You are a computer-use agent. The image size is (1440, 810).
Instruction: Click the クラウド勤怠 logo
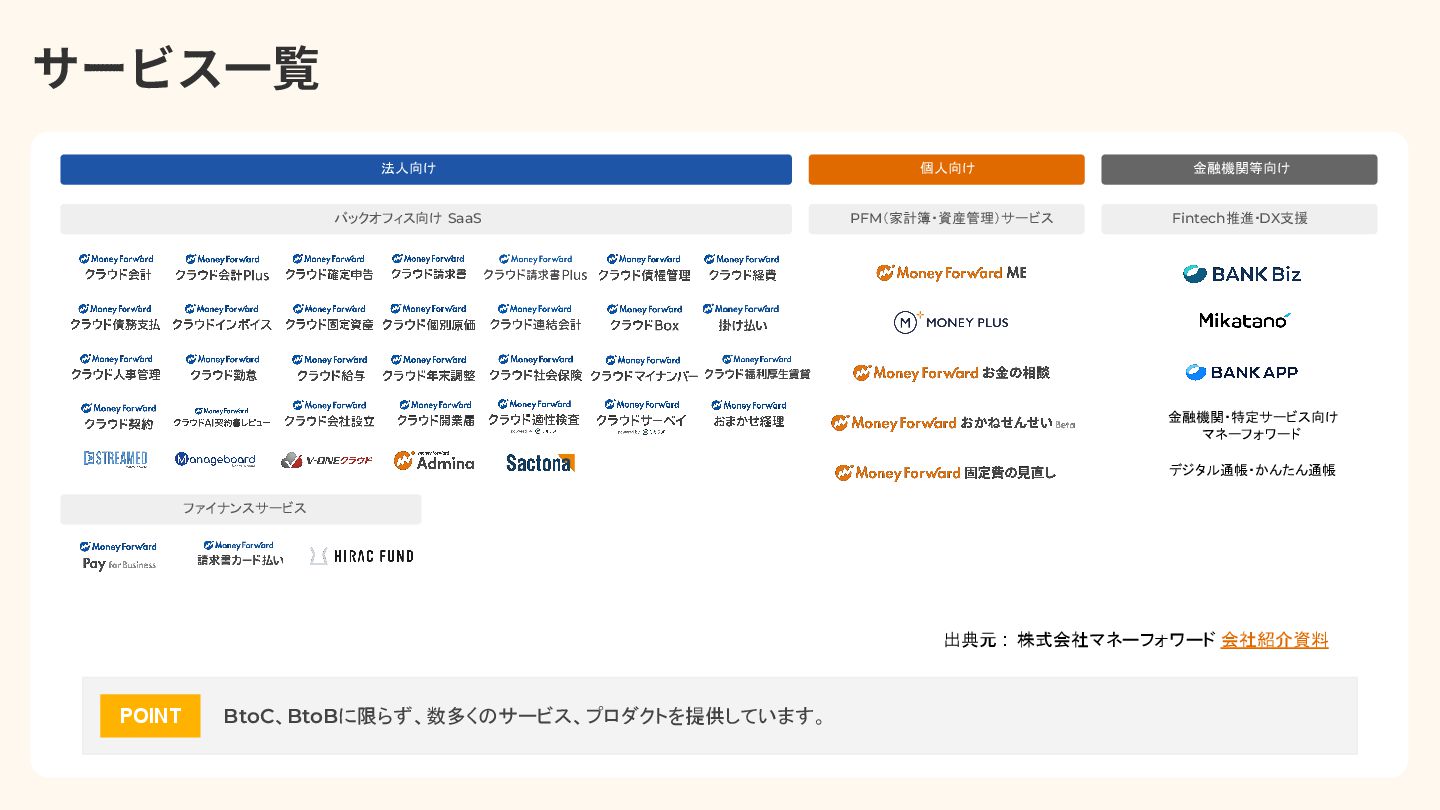[x=223, y=367]
